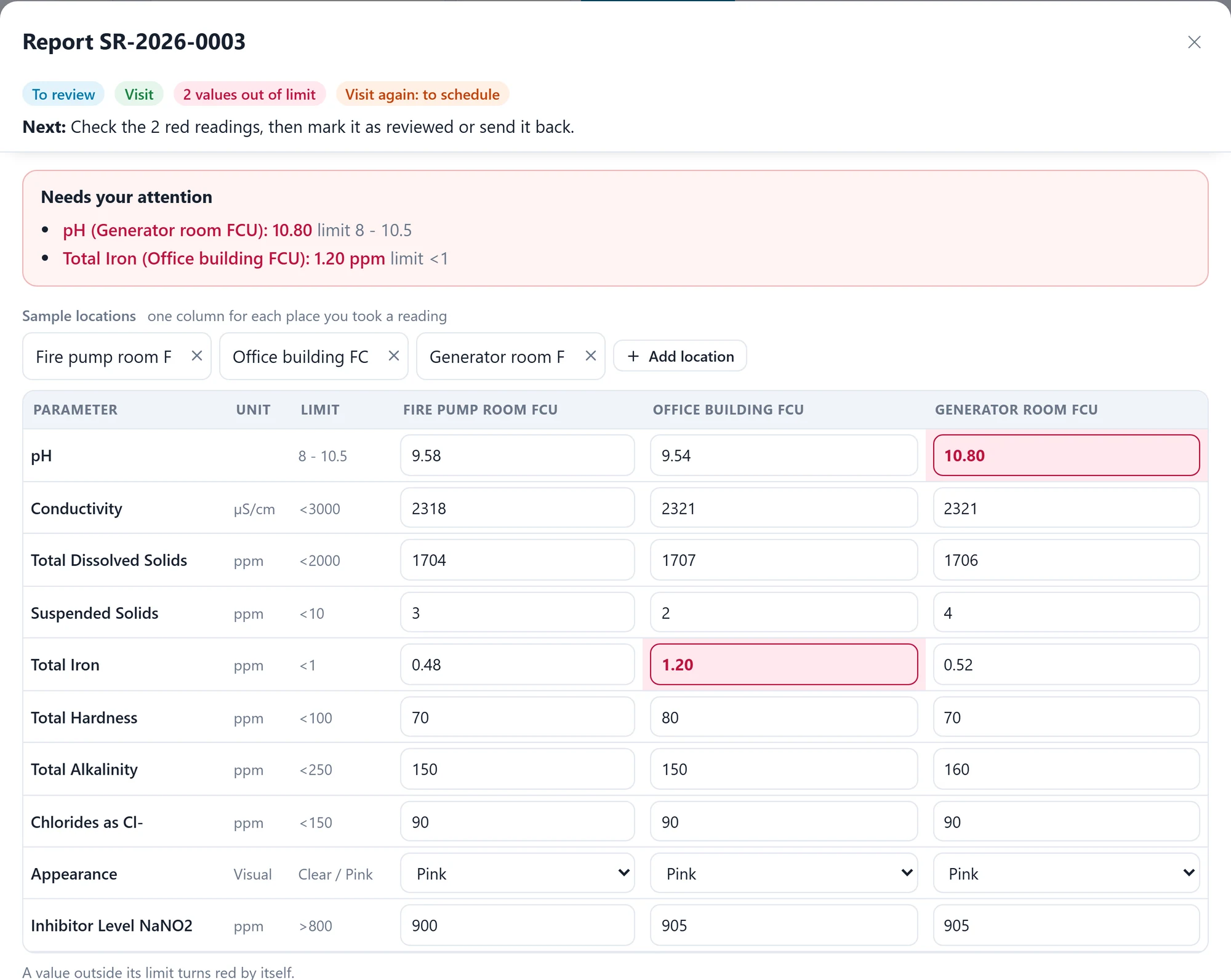Edit Total Hardness 70 for Generator Room
The height and width of the screenshot is (980, 1231).
tap(1066, 717)
